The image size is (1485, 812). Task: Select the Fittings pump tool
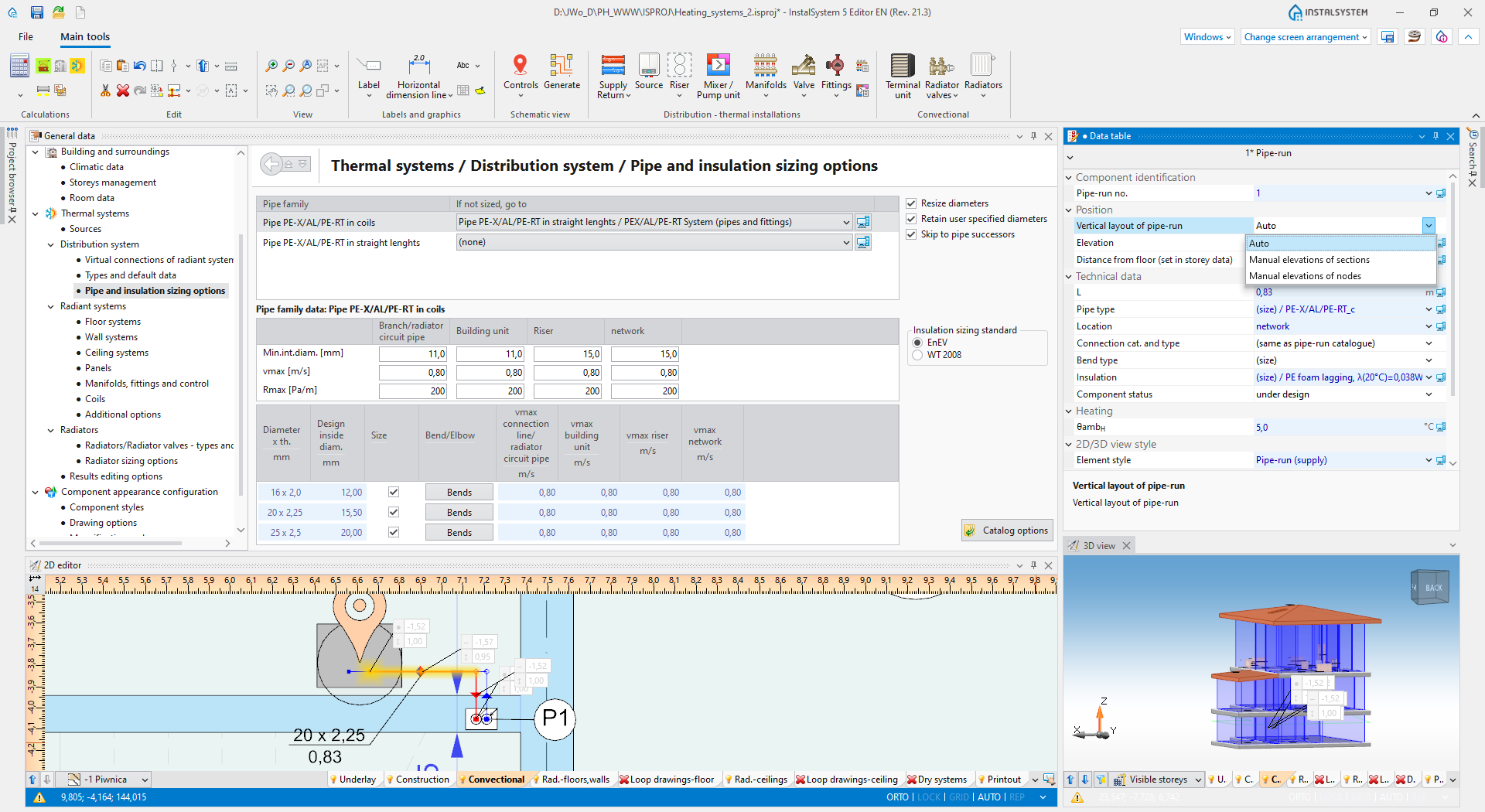(836, 76)
